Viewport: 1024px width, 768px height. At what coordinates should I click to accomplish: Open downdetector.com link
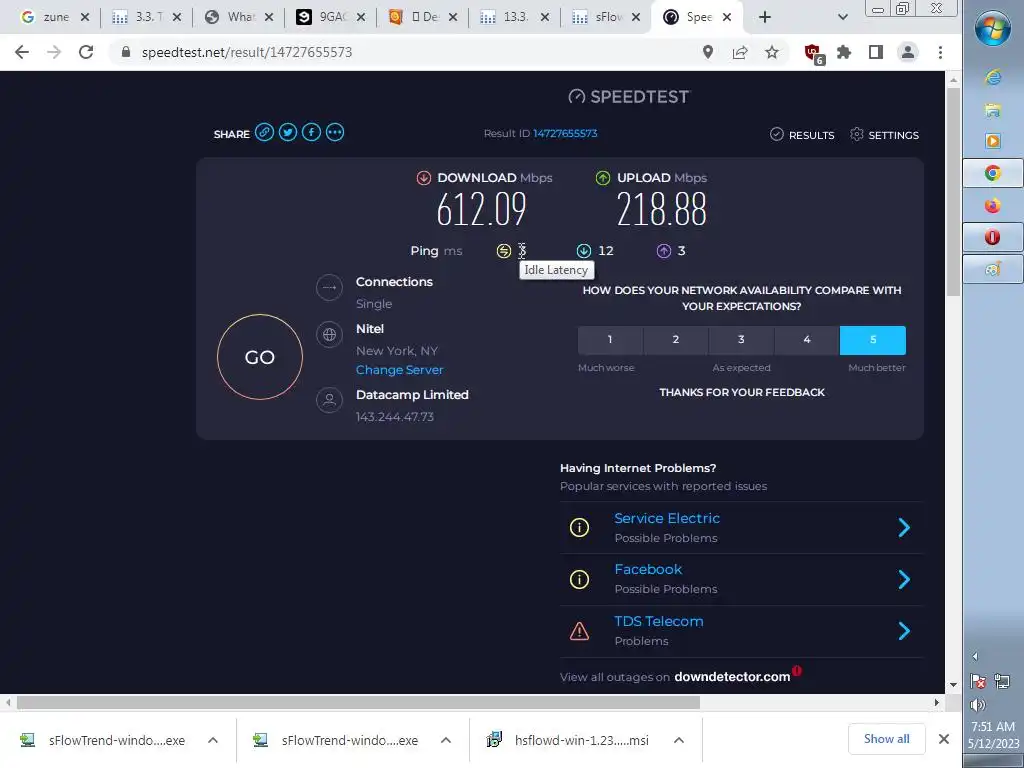[x=732, y=677]
